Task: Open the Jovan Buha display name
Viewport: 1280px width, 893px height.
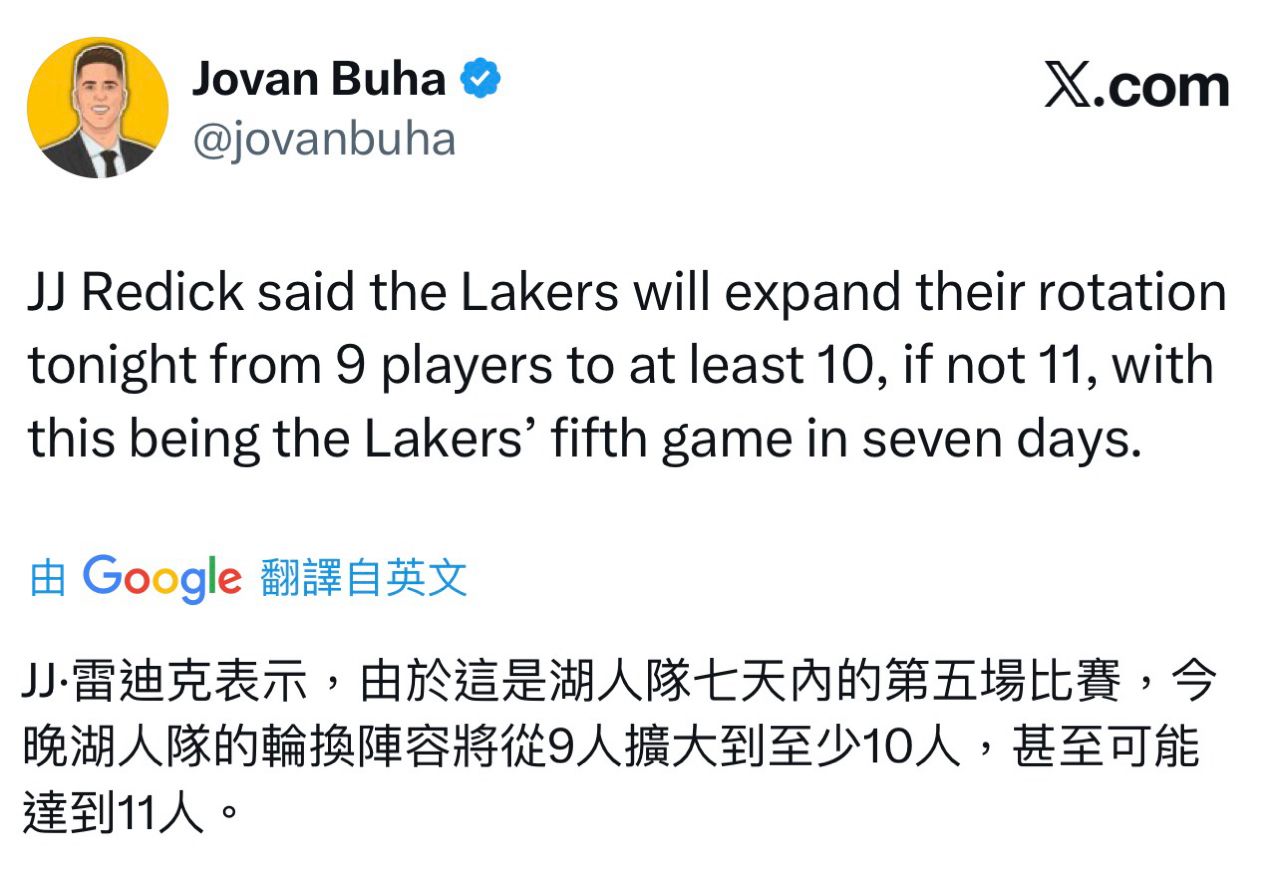Action: tap(319, 78)
